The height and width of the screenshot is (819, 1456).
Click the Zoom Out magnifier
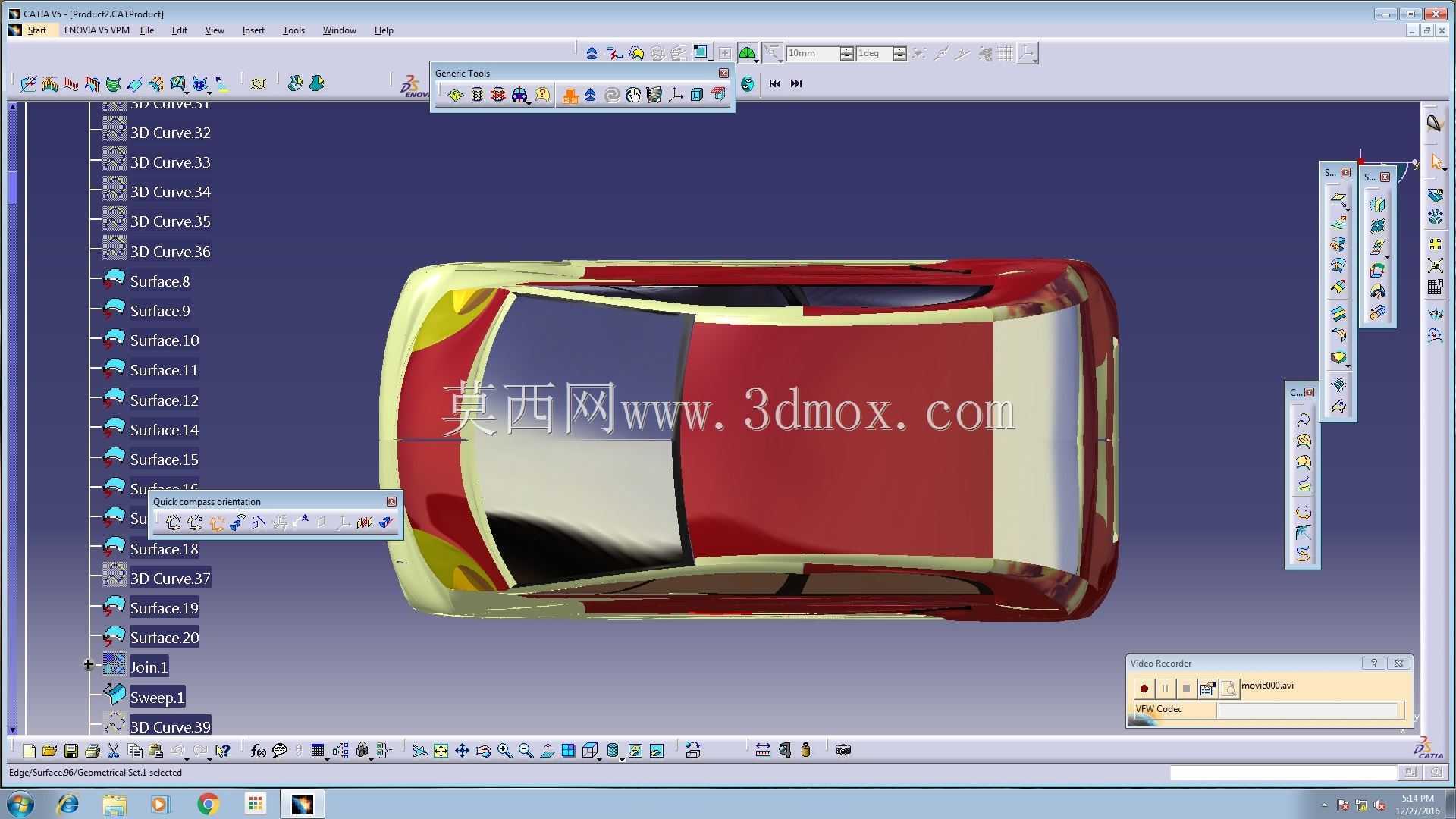[x=526, y=751]
